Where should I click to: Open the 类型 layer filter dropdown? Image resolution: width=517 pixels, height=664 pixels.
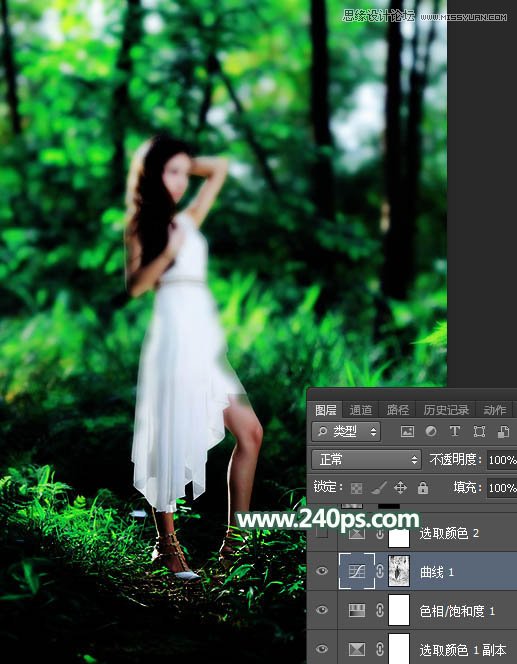click(x=346, y=432)
